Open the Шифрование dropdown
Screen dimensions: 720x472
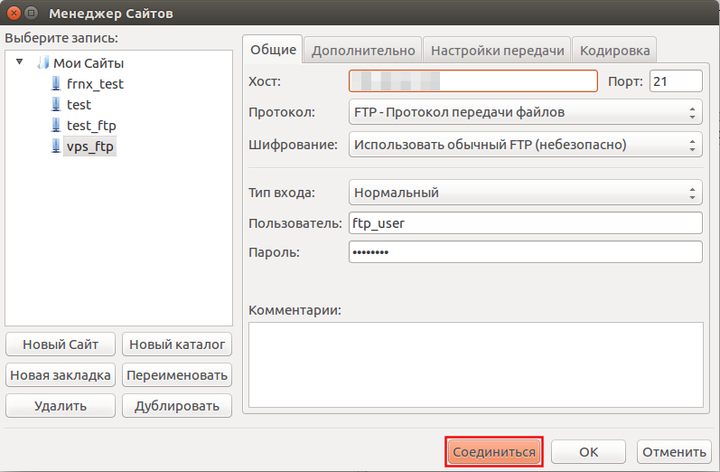(x=525, y=145)
